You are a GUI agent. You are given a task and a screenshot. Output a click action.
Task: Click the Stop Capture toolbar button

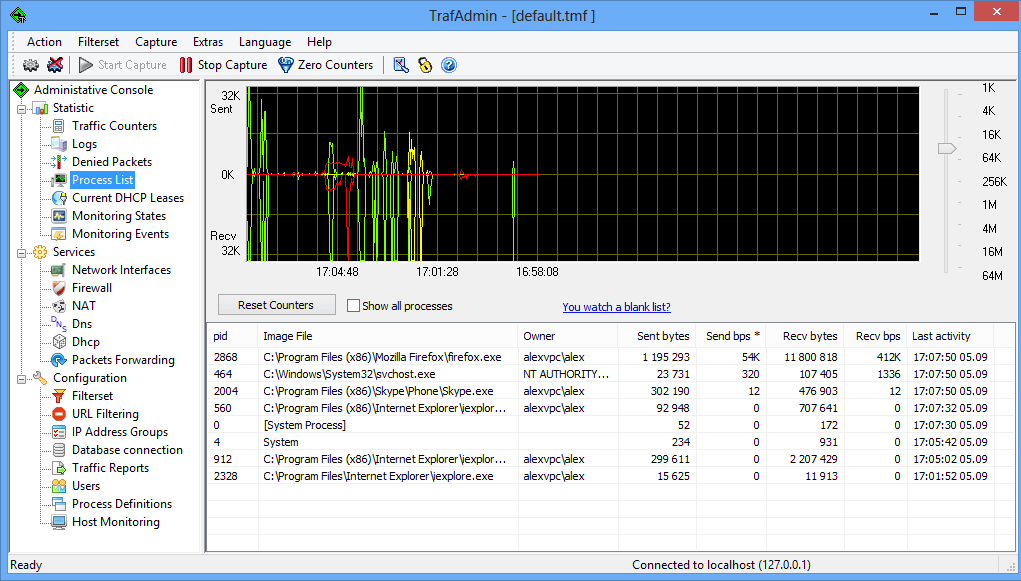point(223,65)
